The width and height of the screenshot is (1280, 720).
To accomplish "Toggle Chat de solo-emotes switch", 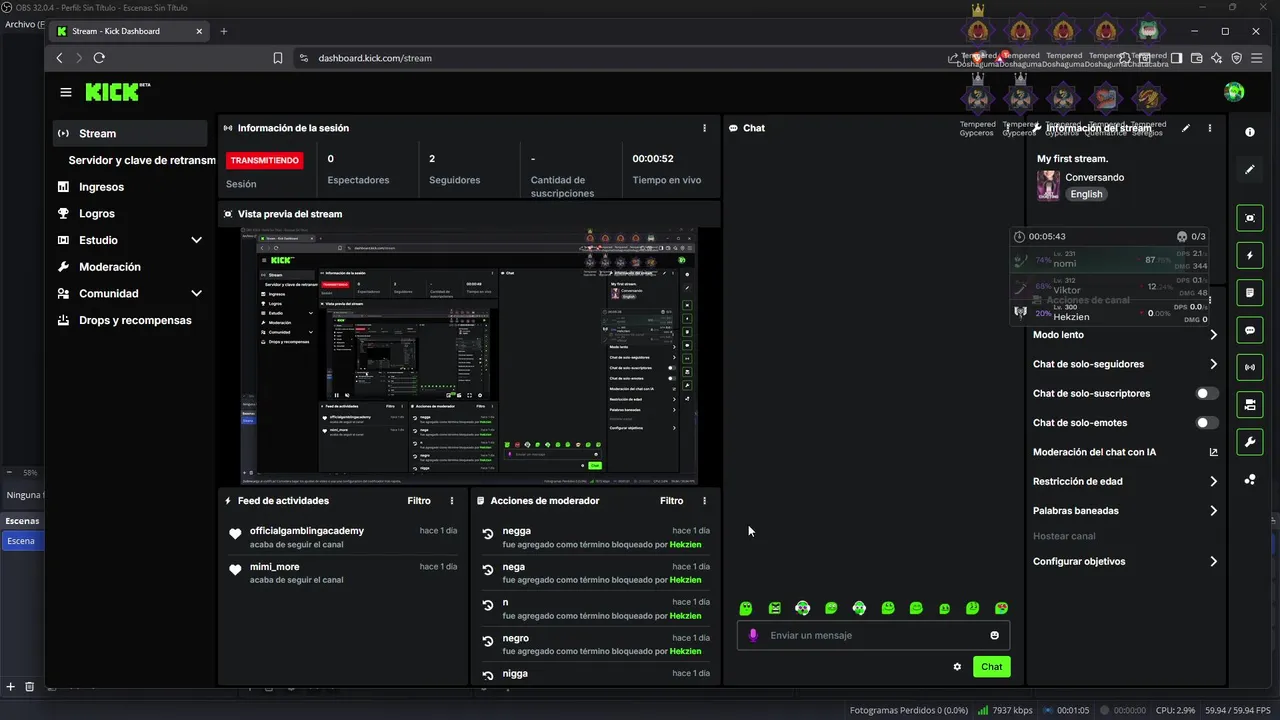I will (1207, 423).
